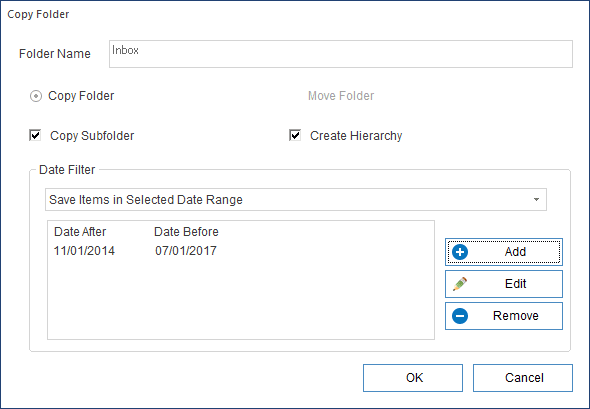Click the Copy Folder window title

(38, 14)
